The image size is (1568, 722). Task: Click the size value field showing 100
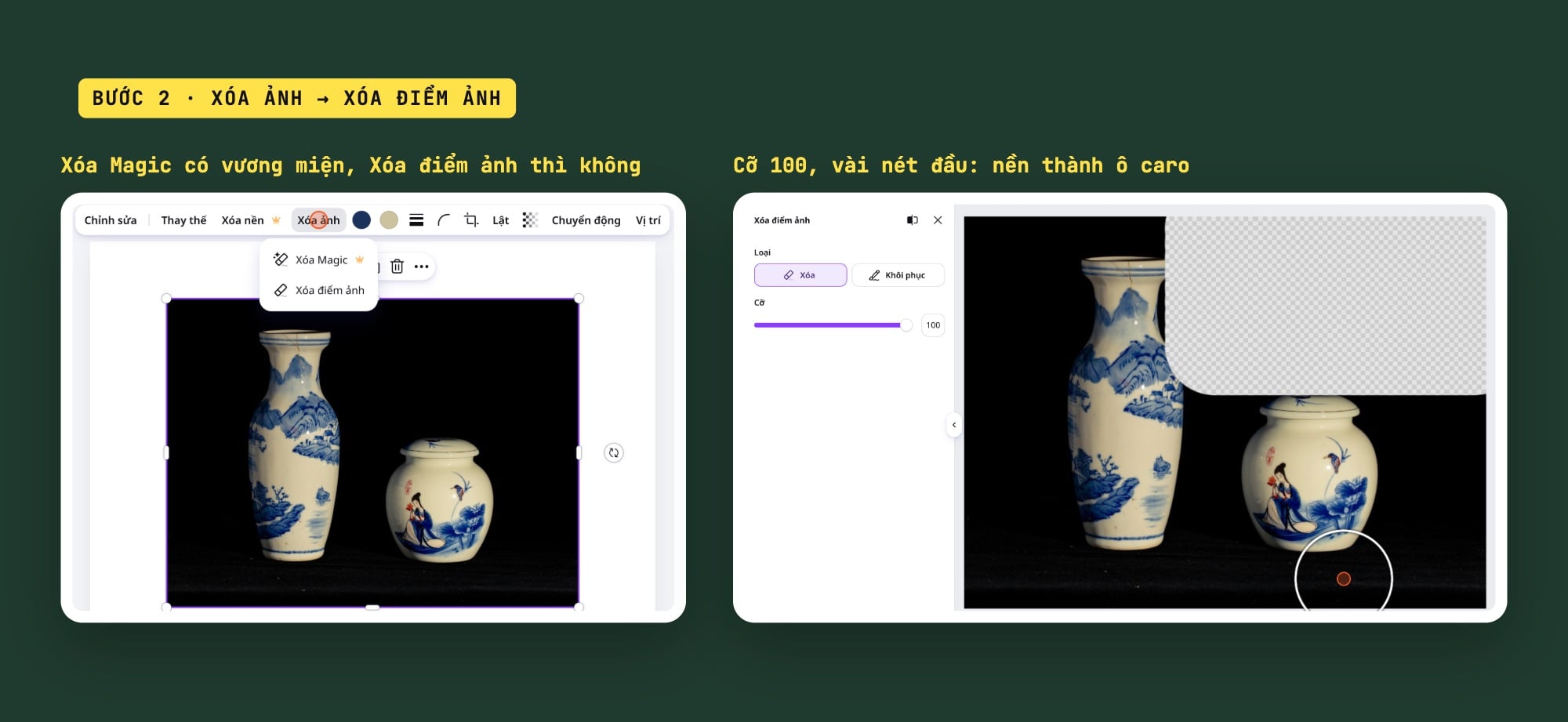click(933, 325)
